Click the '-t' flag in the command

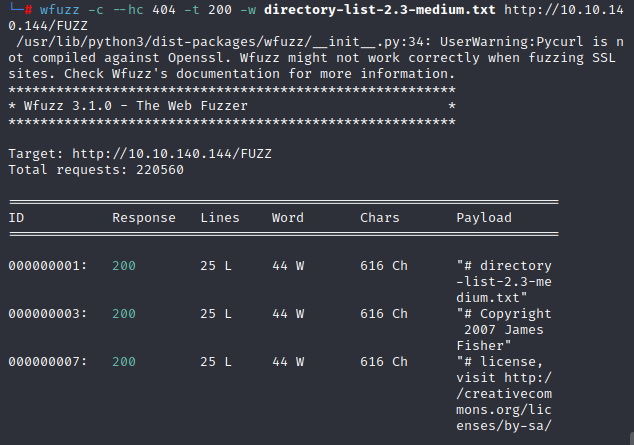coord(192,10)
